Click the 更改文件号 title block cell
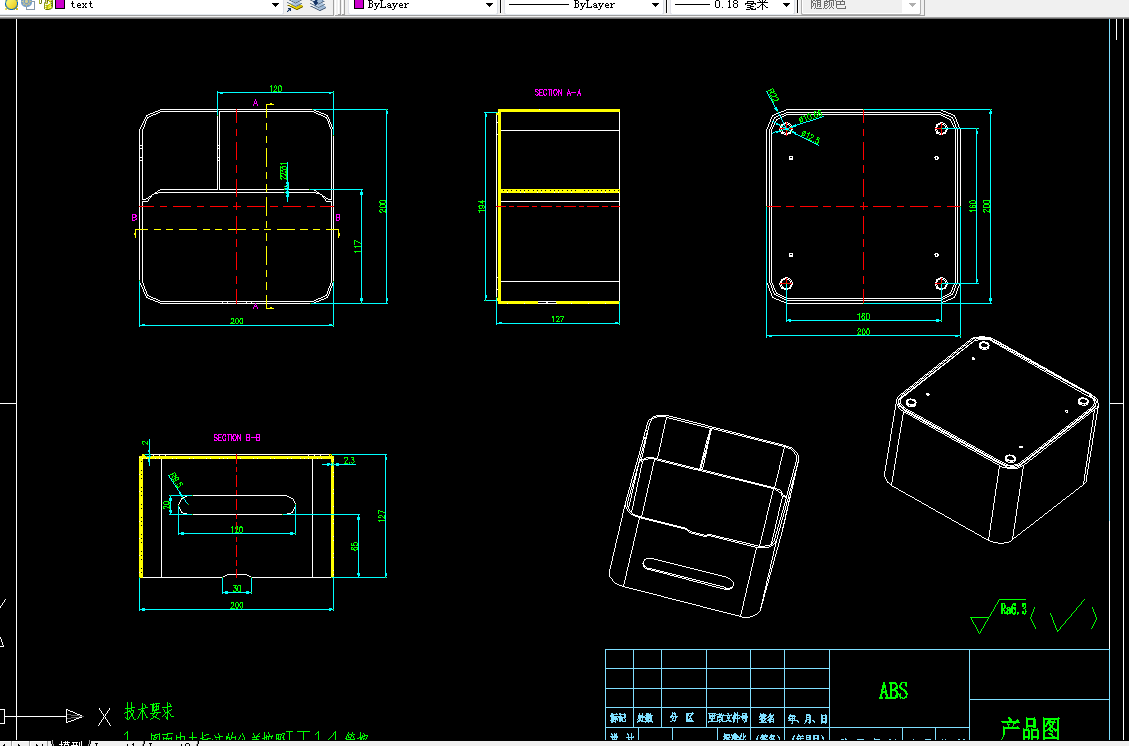The width and height of the screenshot is (1129, 746). pos(728,718)
